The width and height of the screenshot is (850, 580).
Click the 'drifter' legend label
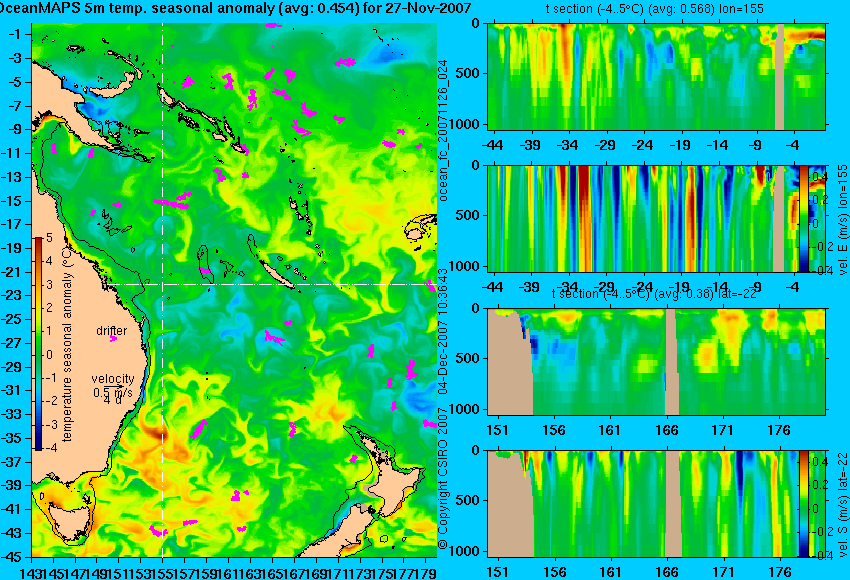[111, 331]
